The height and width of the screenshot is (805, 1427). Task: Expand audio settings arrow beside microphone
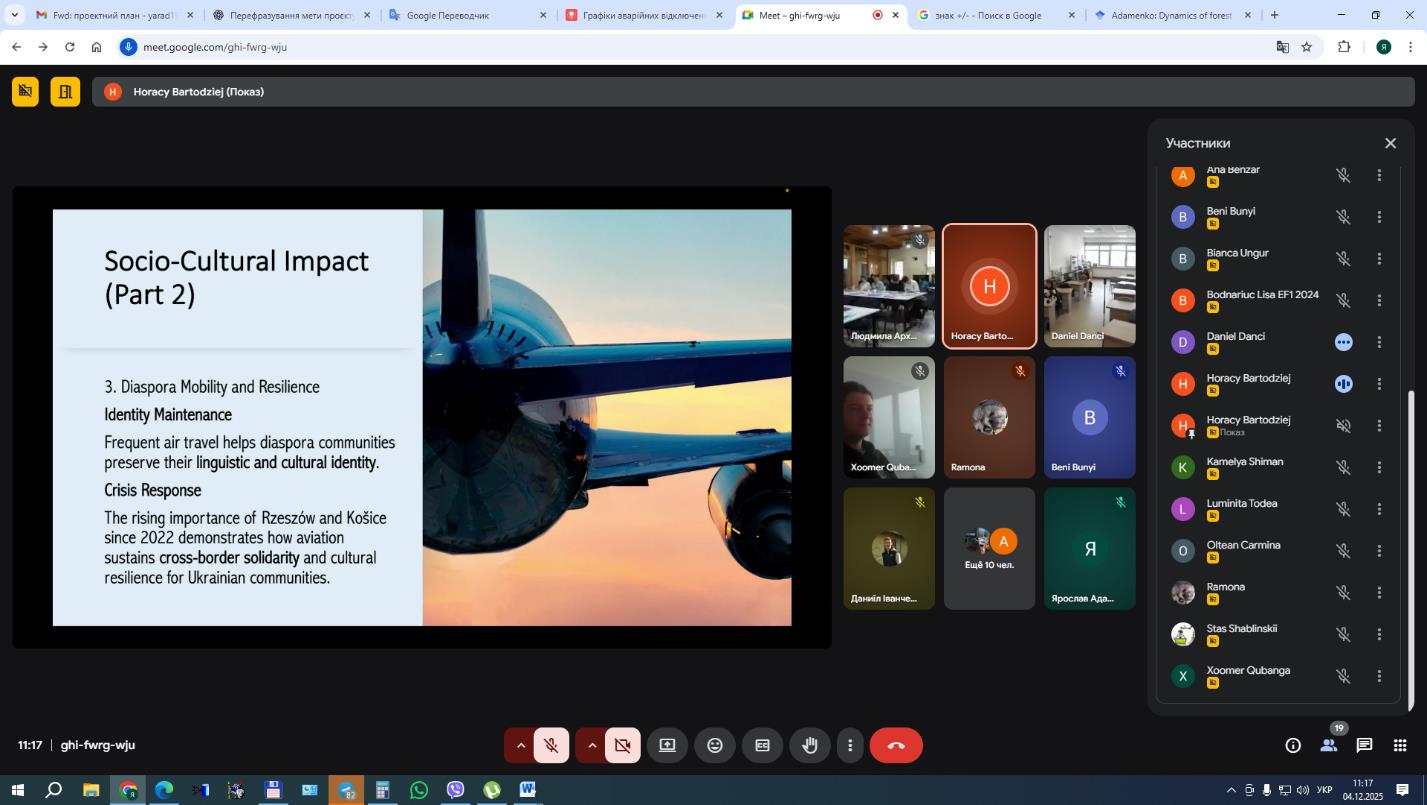click(x=520, y=745)
